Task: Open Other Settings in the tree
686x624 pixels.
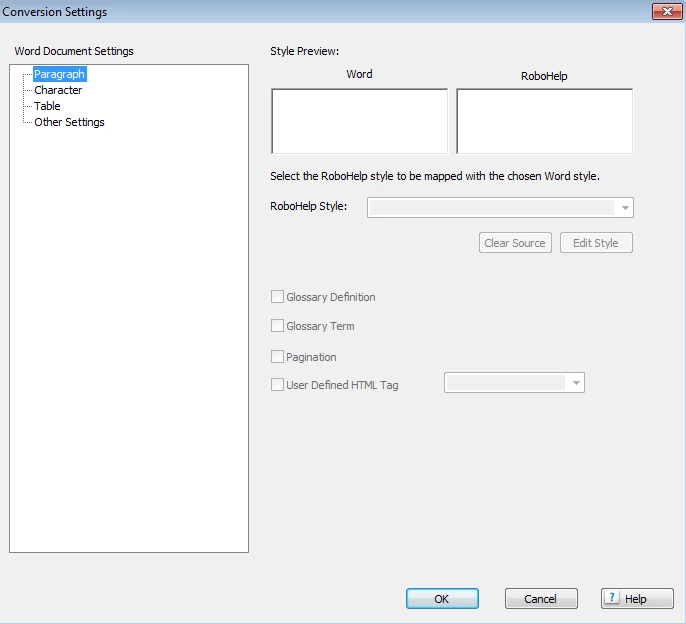Action: point(70,122)
